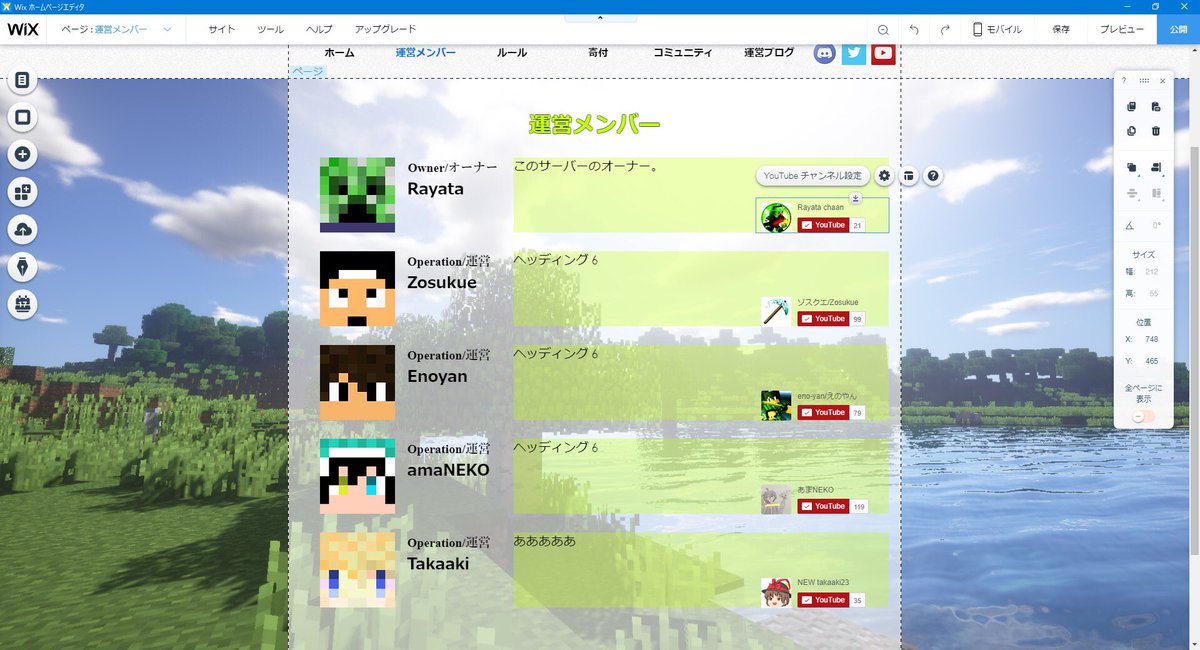Click the widget's download stretch handle icon
This screenshot has height=650, width=1200.
pyautogui.click(x=855, y=198)
